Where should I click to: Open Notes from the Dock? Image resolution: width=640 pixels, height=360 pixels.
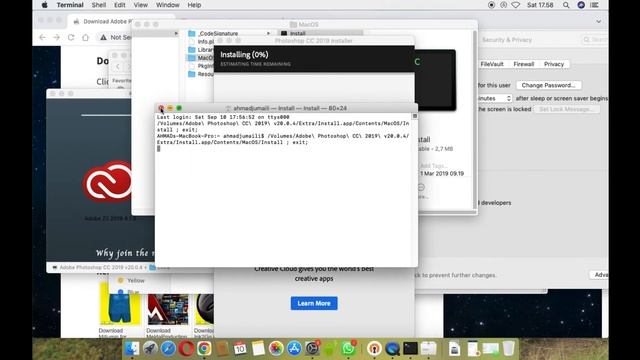pos(258,349)
